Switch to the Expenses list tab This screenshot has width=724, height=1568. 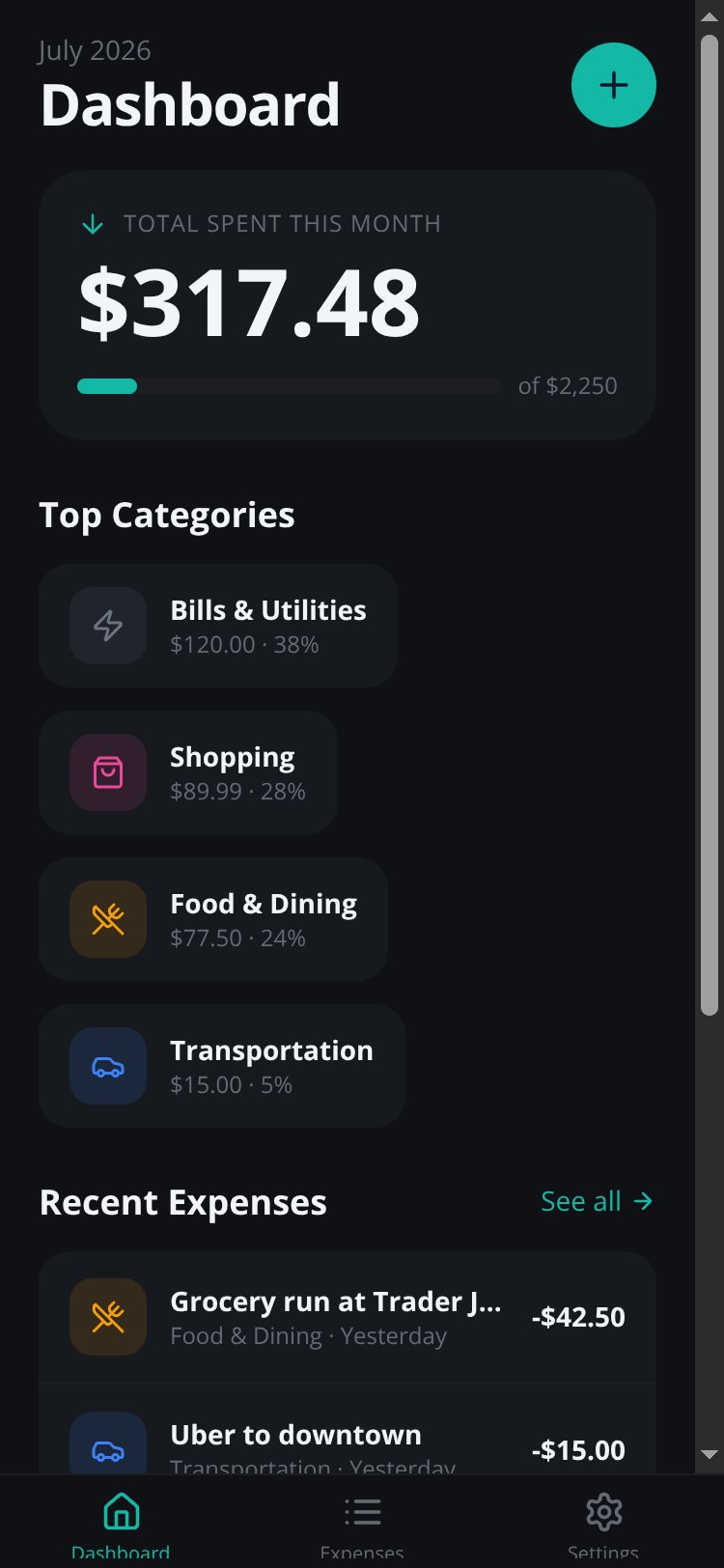(362, 1522)
